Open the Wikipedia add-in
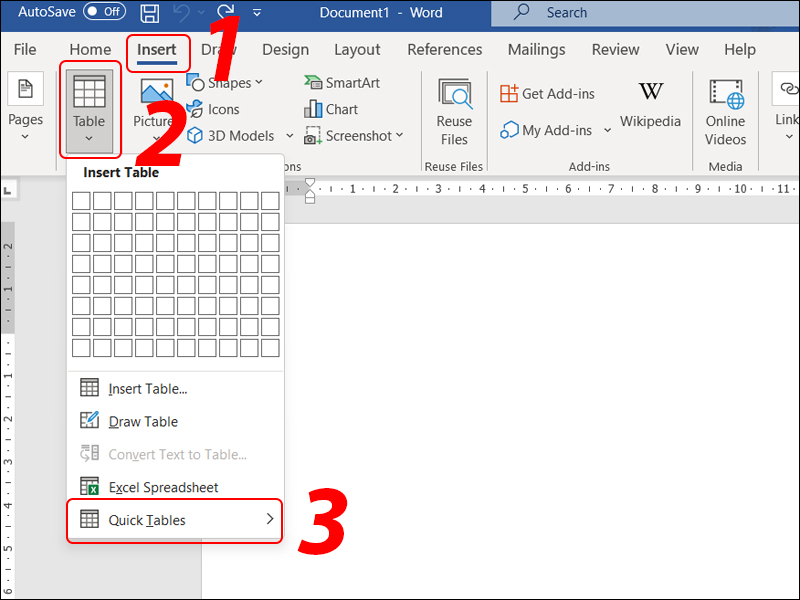 651,105
